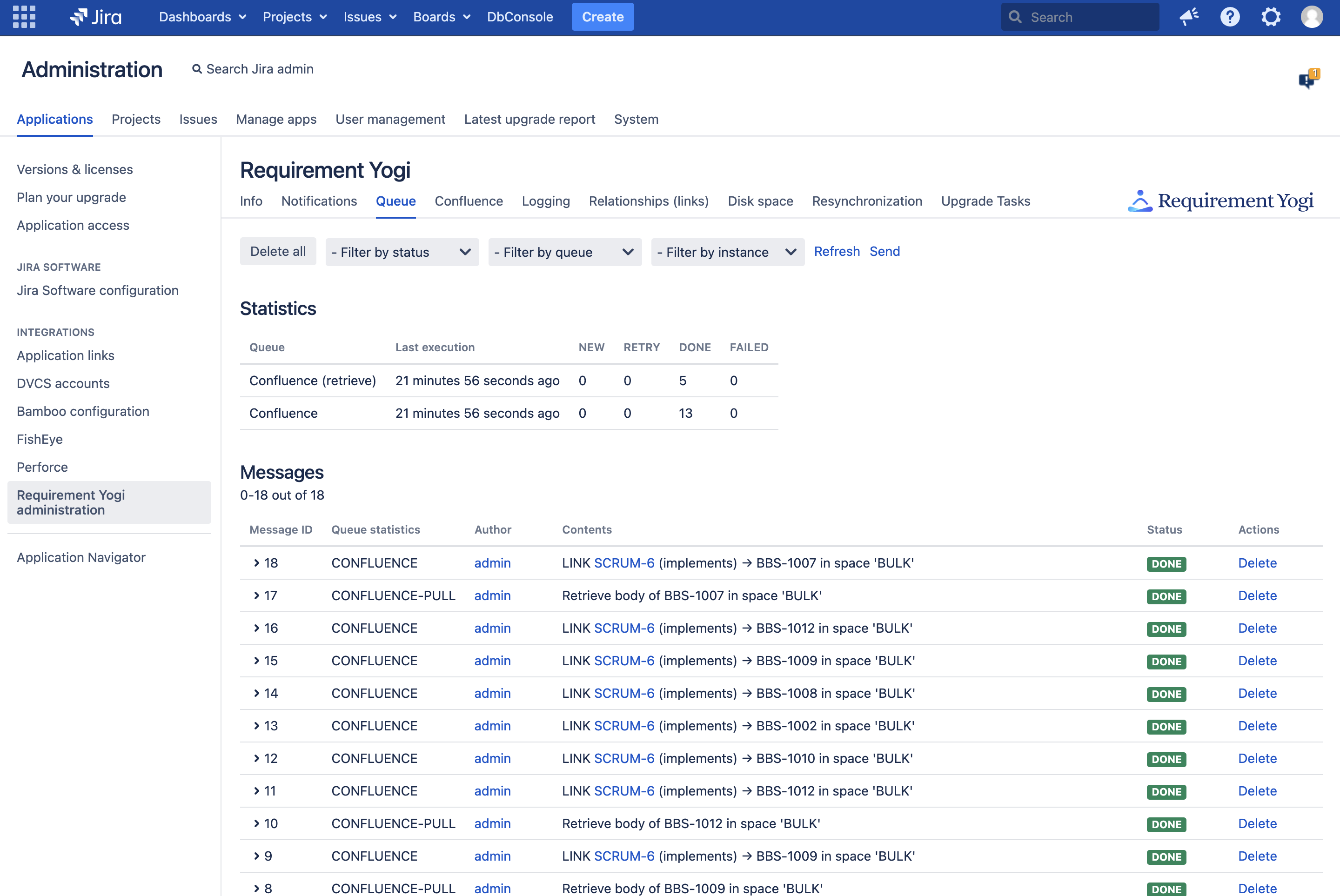Open the user profile avatar
The image size is (1340, 896).
[x=1312, y=17]
